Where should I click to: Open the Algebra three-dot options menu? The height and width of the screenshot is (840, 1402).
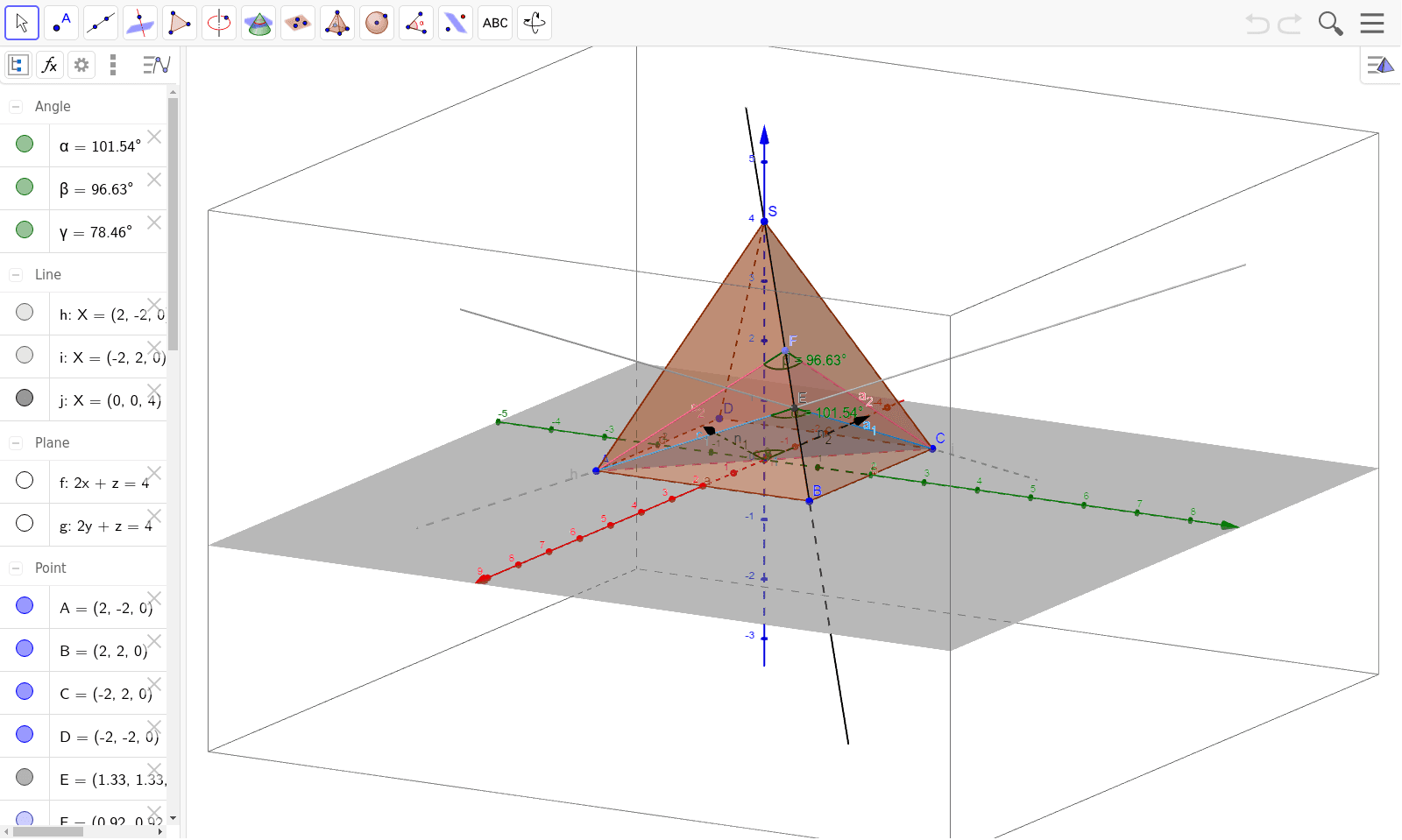[x=113, y=65]
